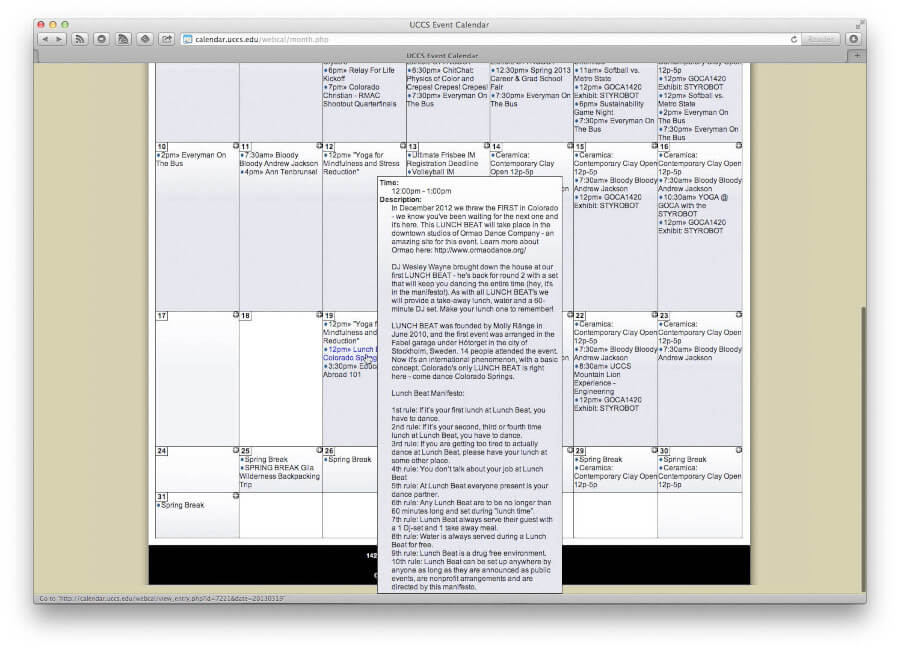
Task: Click the add-entry icon on day 11
Action: coord(319,146)
